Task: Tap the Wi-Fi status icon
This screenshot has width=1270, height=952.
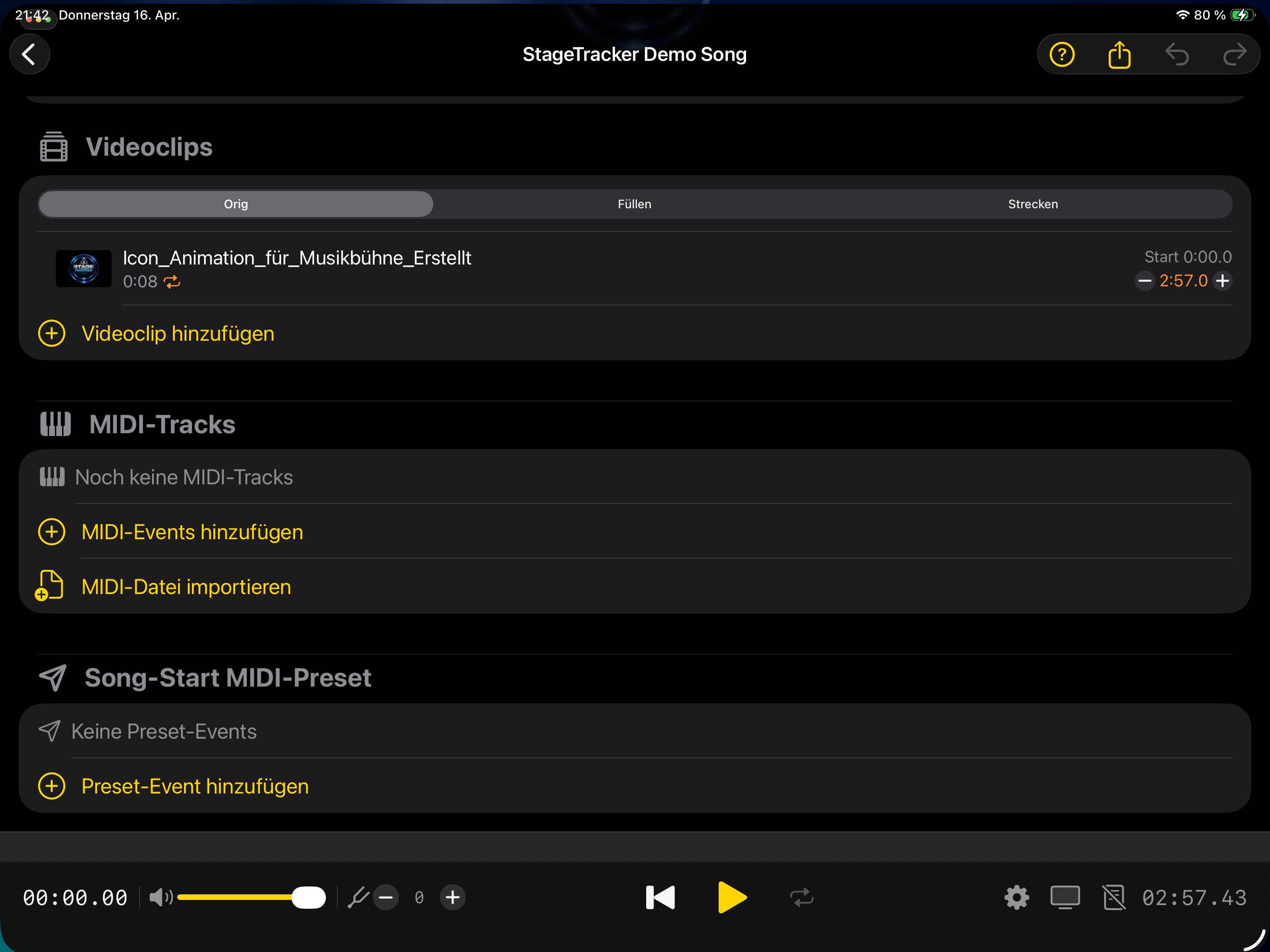Action: [1182, 15]
